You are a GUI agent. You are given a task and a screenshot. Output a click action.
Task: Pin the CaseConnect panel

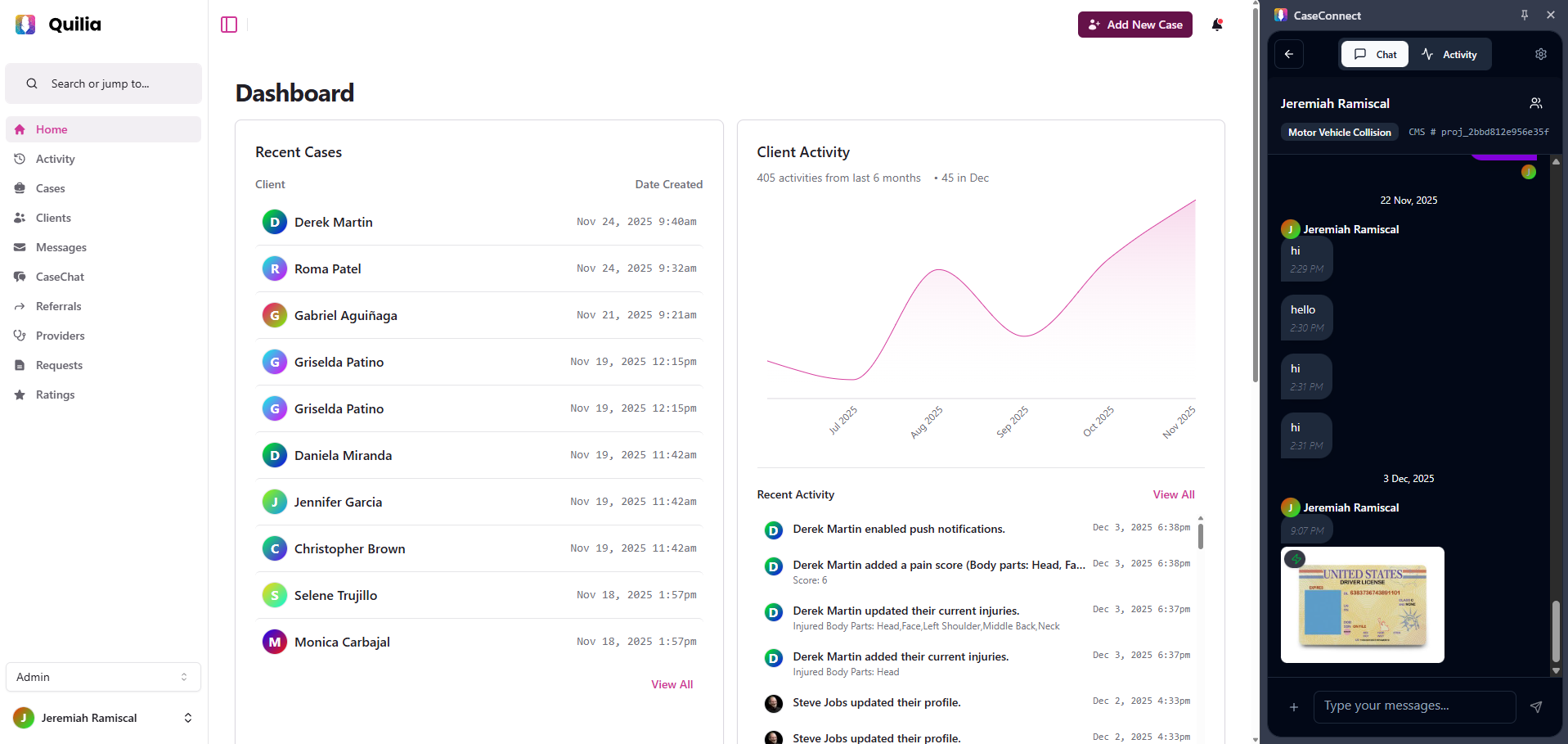(1524, 15)
